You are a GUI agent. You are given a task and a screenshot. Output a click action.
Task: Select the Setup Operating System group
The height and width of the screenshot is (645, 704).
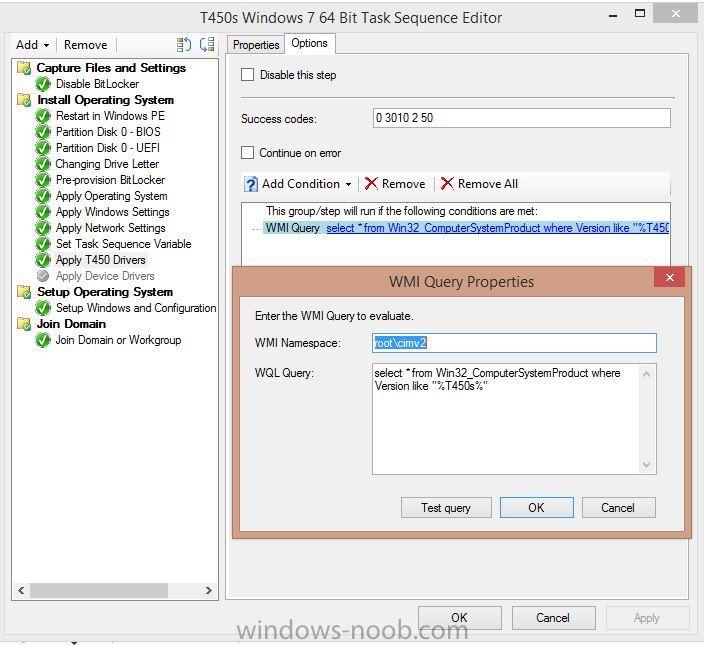click(x=105, y=292)
